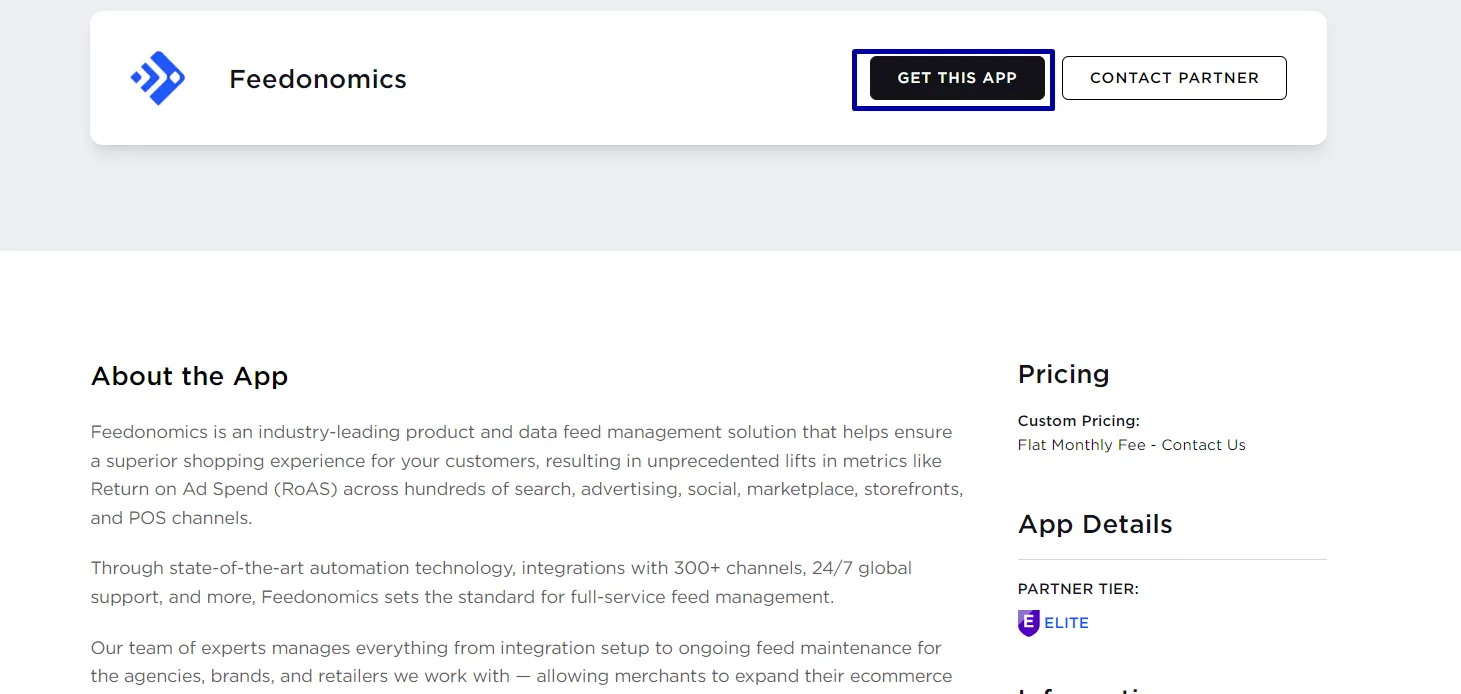Click paragraph starting "Through state-of-the-art automation"
This screenshot has height=694, width=1461.
501,583
